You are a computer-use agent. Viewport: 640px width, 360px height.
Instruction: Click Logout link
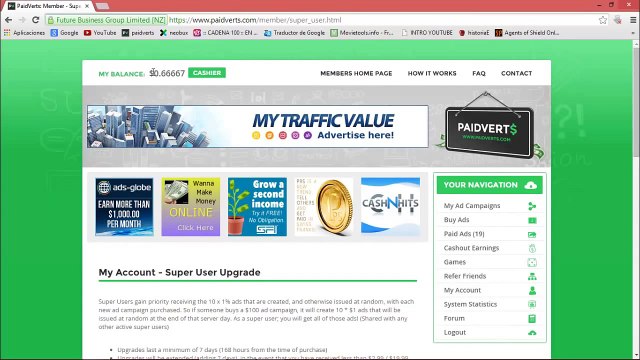(x=455, y=332)
